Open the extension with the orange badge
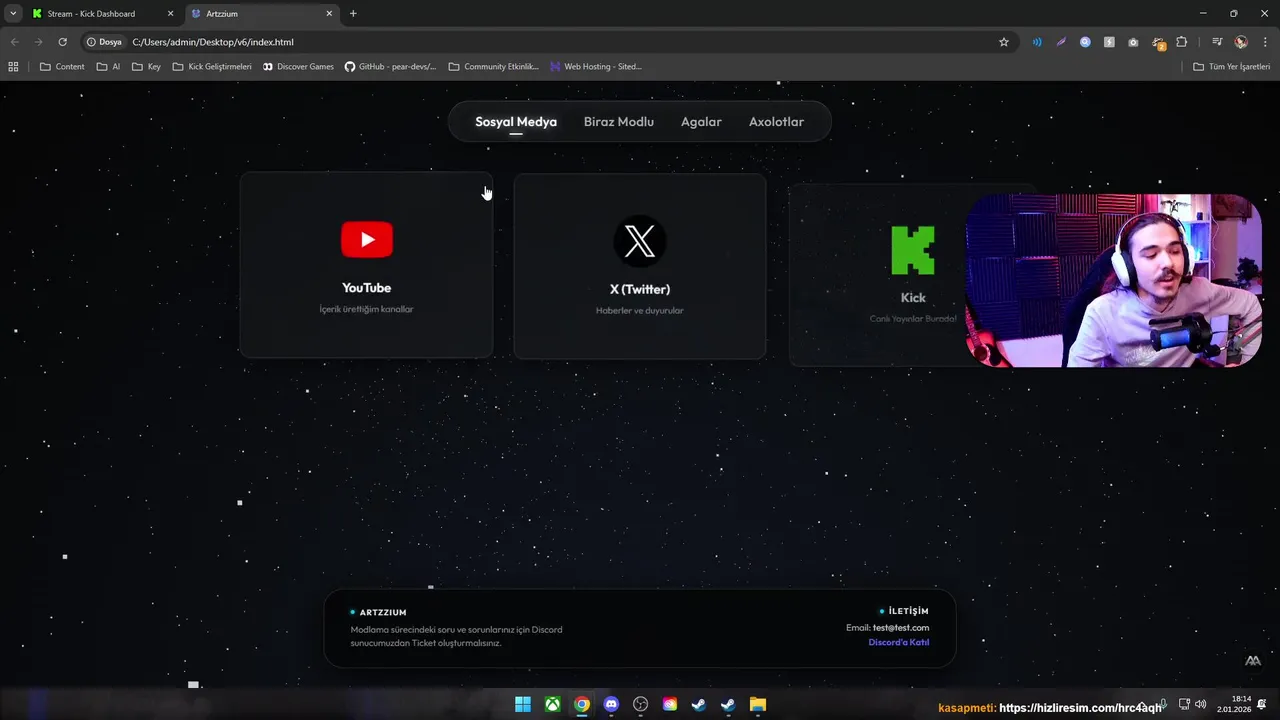The width and height of the screenshot is (1280, 720). pos(1158,43)
